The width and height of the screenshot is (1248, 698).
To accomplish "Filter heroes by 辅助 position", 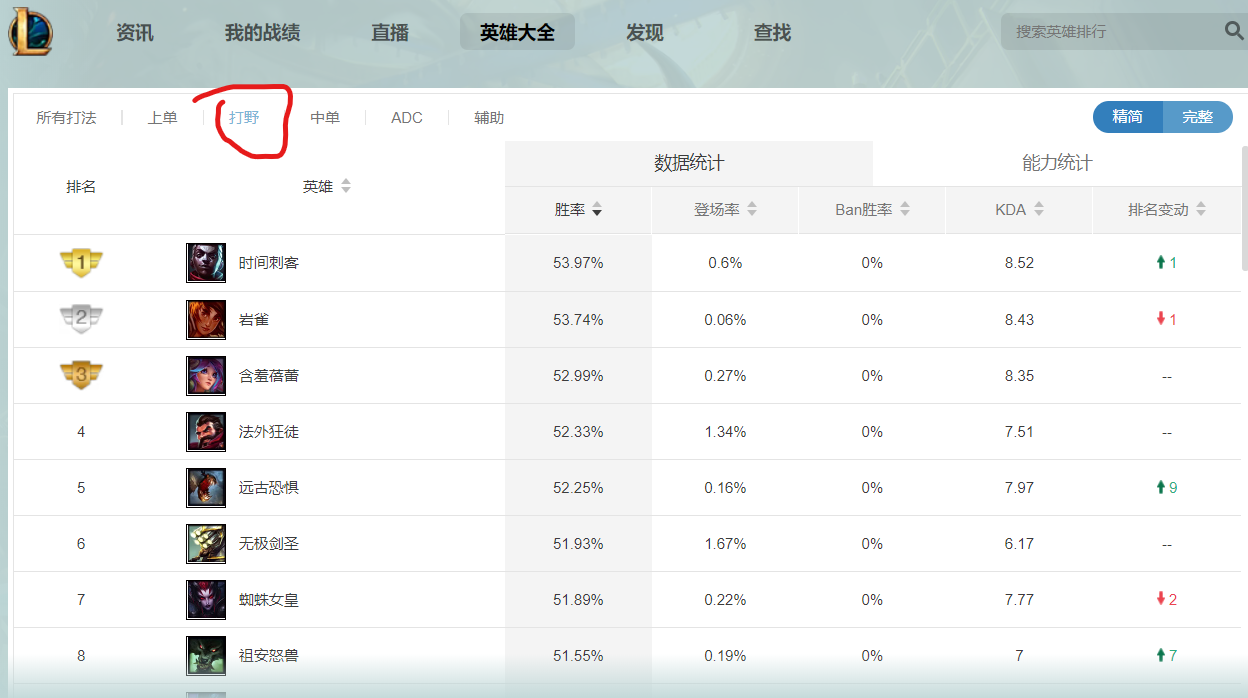I will tap(489, 118).
